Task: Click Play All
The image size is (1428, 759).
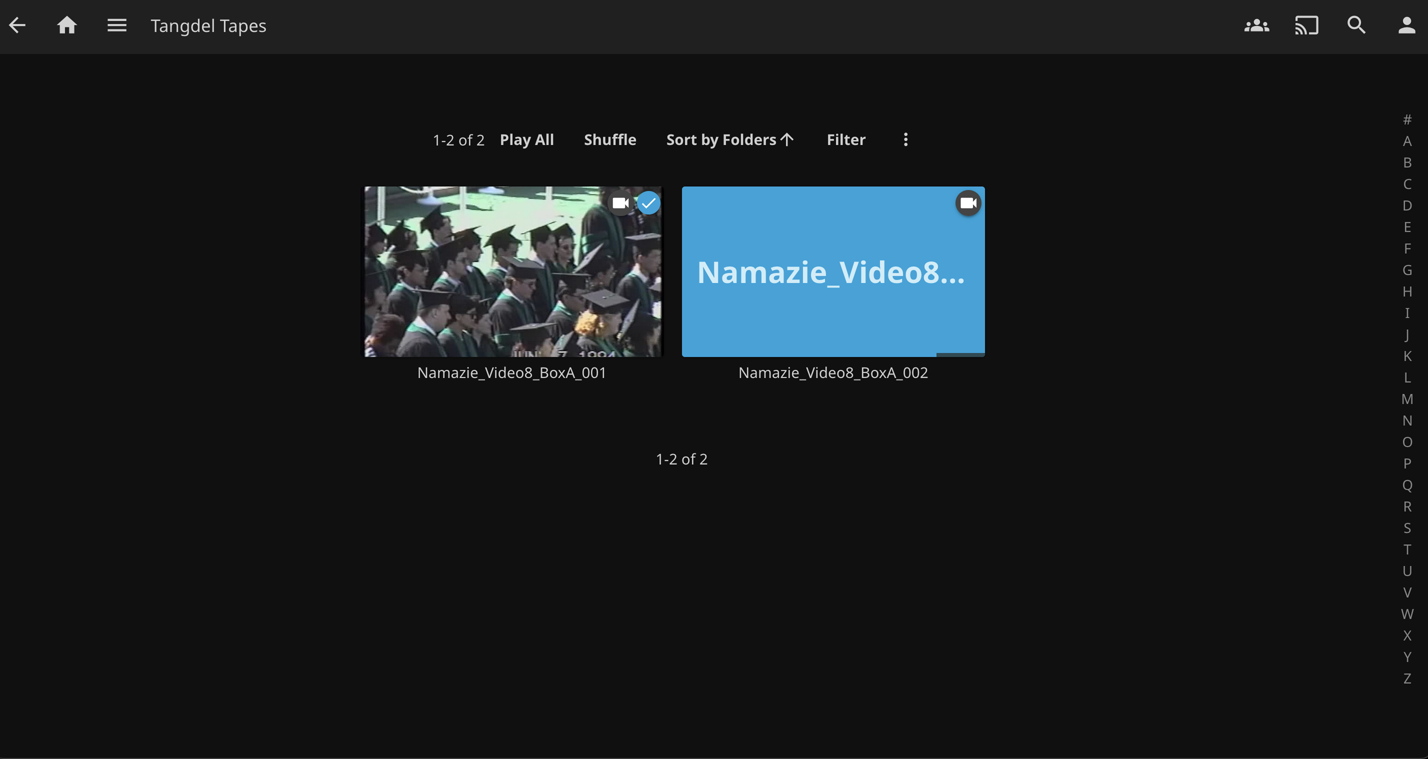Action: click(x=527, y=139)
